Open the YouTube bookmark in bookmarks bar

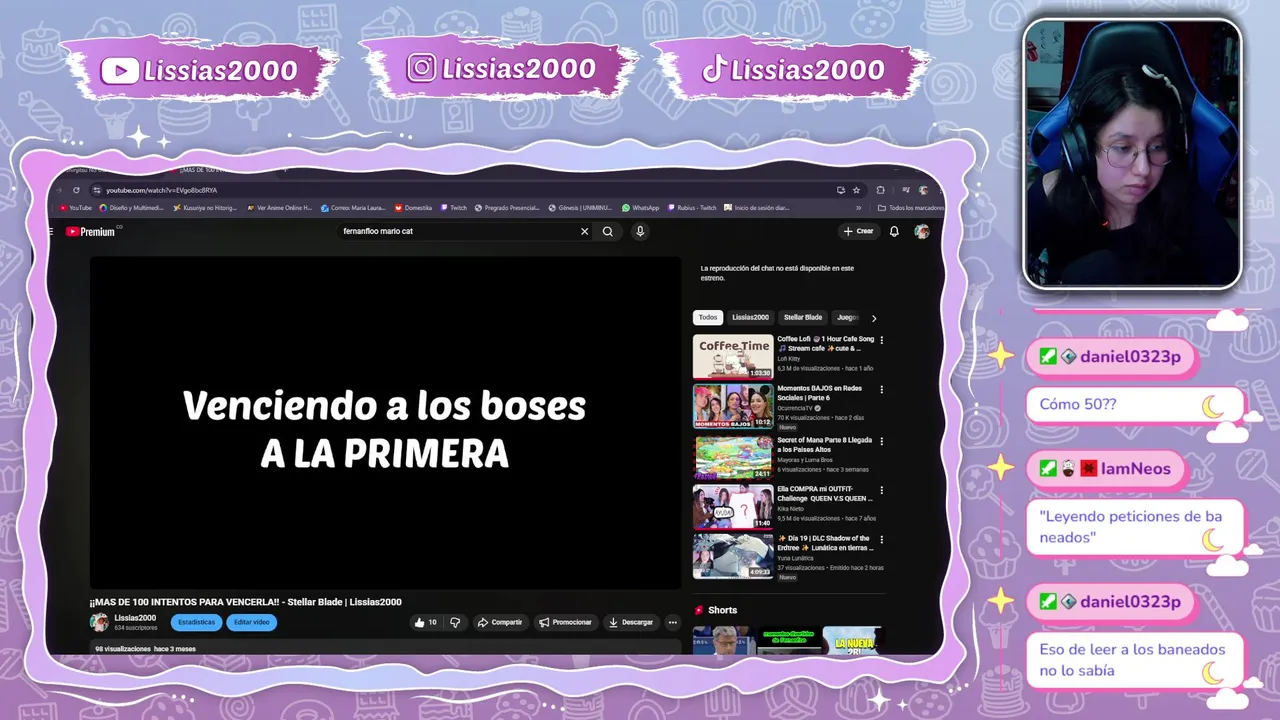(76, 208)
